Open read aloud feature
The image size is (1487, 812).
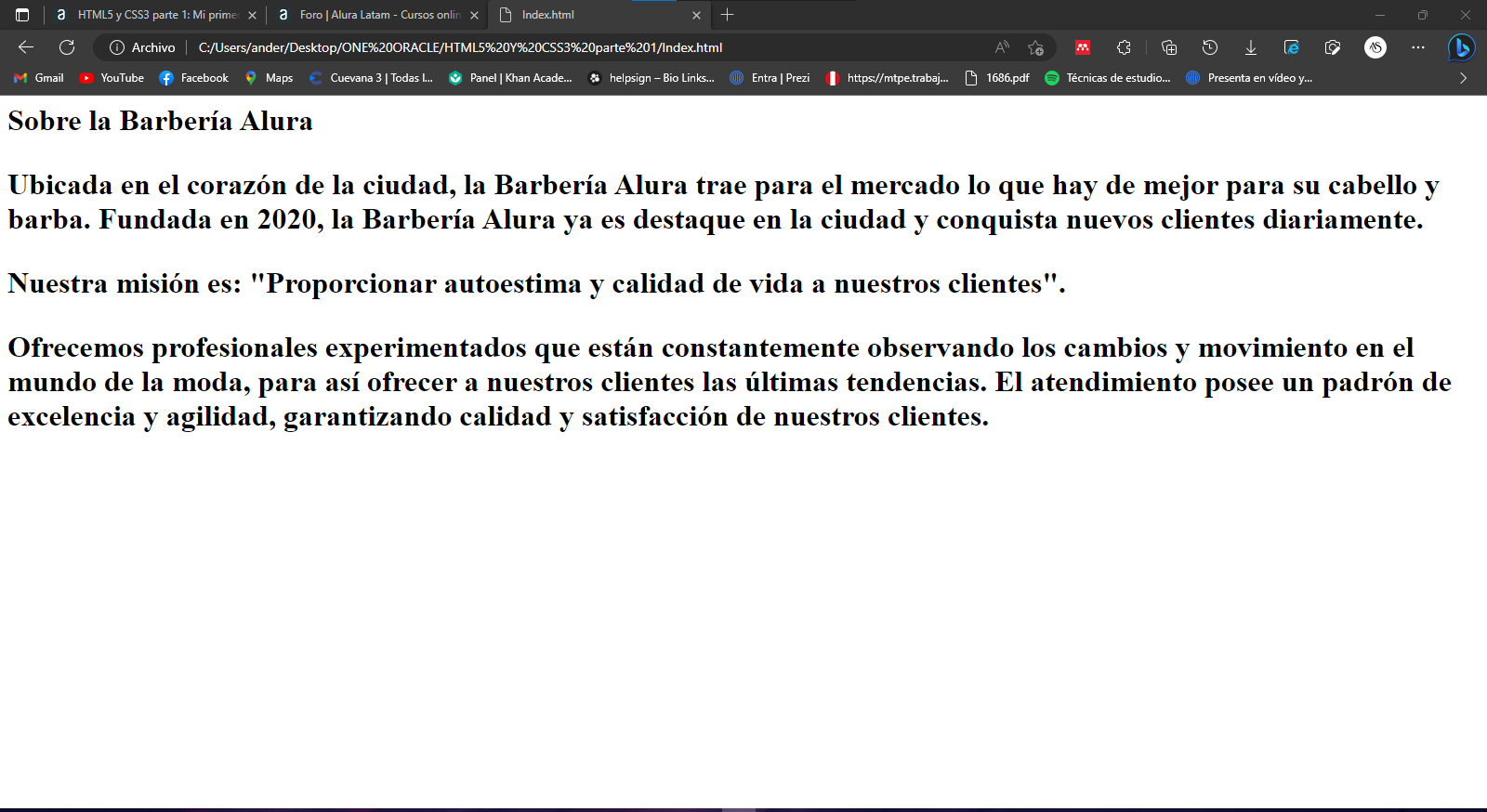point(1002,47)
